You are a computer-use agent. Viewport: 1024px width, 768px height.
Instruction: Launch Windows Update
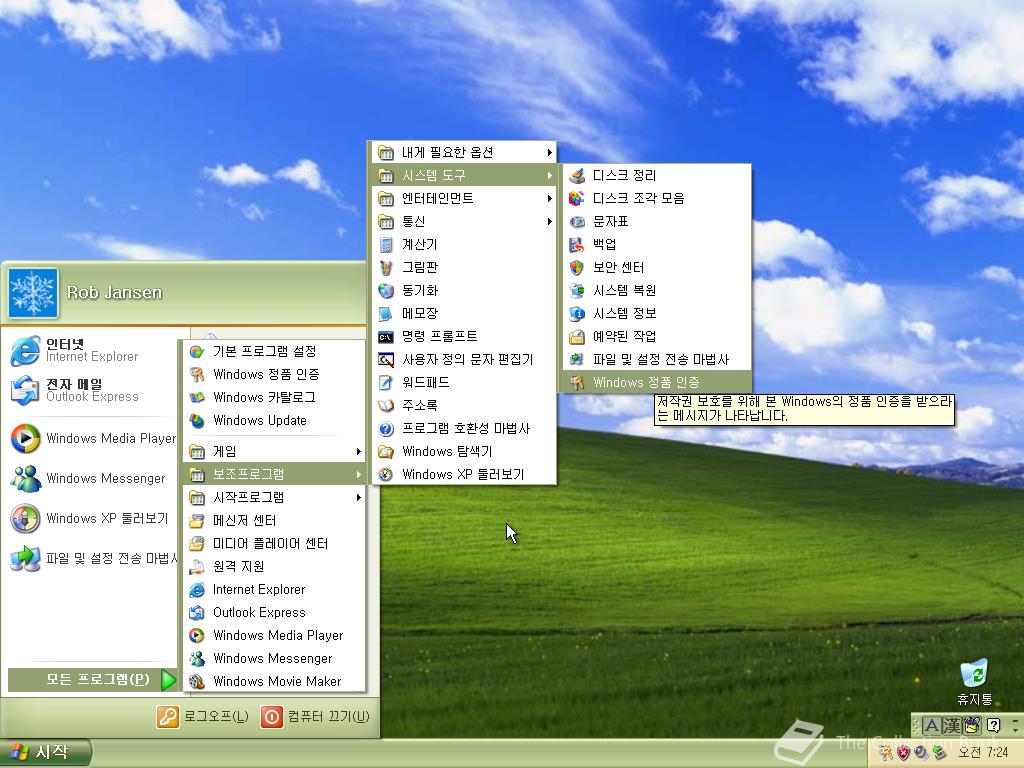[x=274, y=421]
